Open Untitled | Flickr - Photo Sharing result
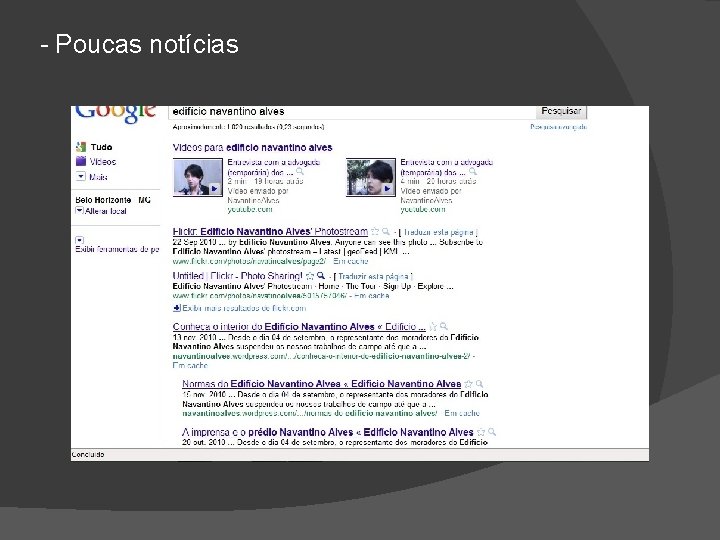Screen dimensions: 720x540 click(x=237, y=276)
